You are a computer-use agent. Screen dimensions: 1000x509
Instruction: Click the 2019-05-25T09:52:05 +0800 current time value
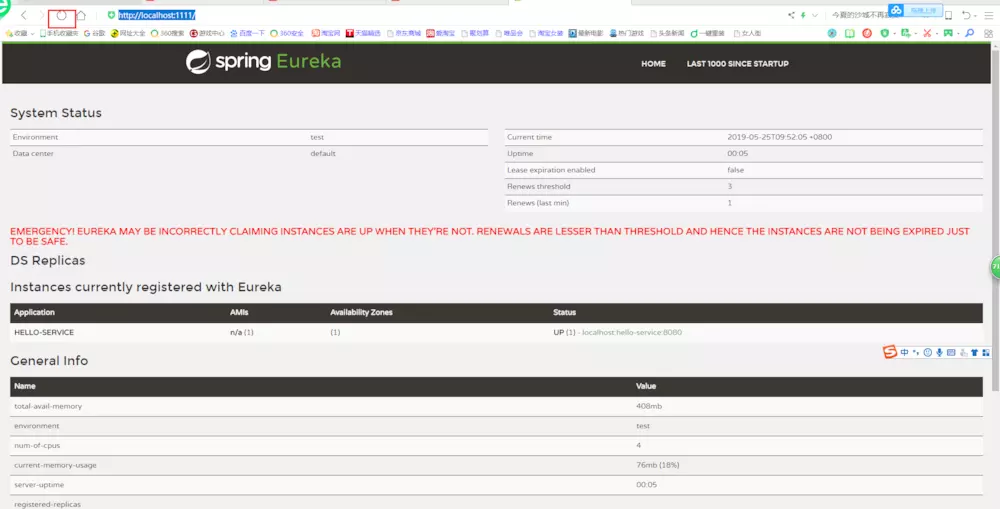point(779,137)
